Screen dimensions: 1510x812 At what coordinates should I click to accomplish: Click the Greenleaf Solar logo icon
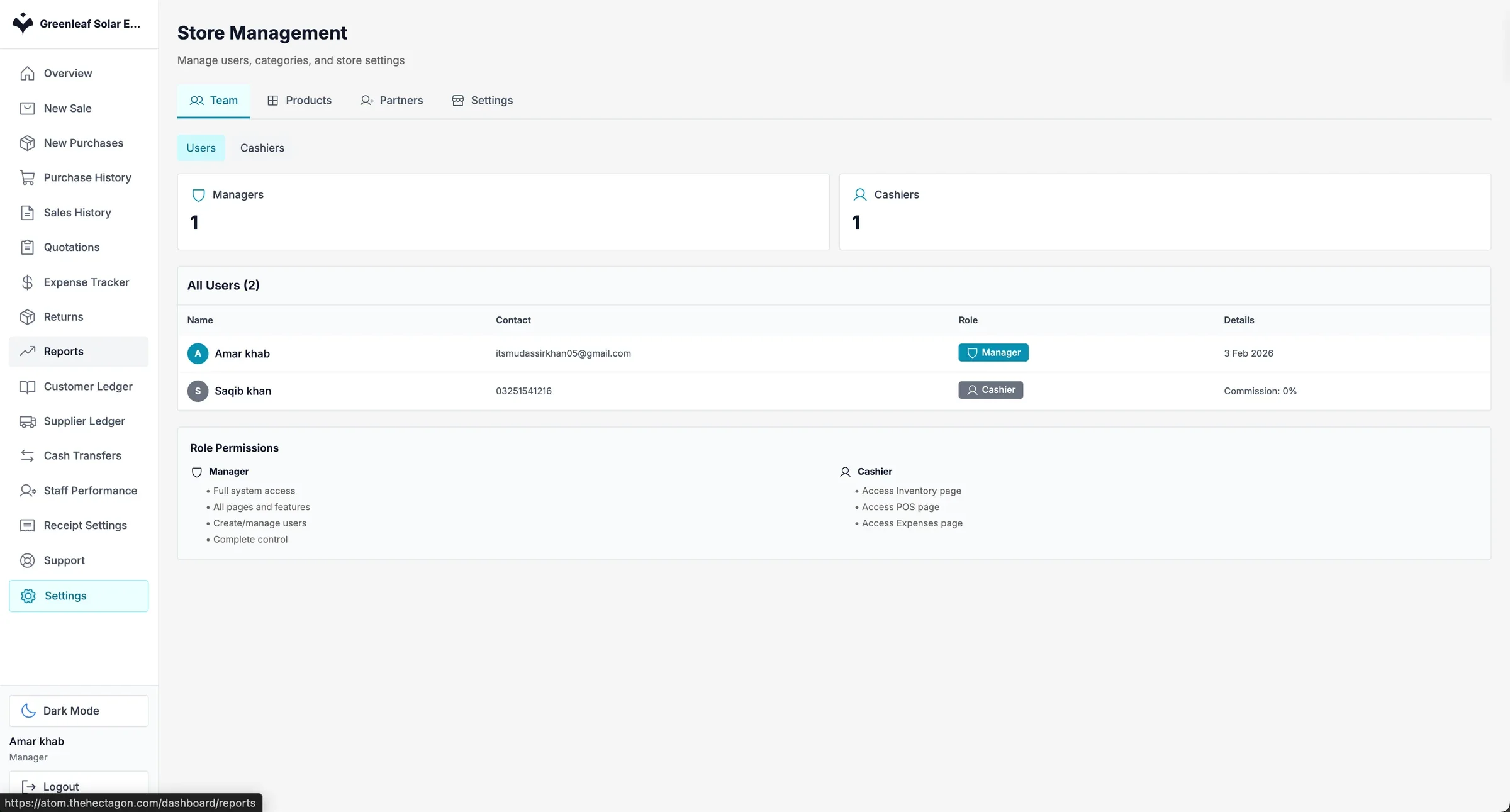(x=23, y=23)
